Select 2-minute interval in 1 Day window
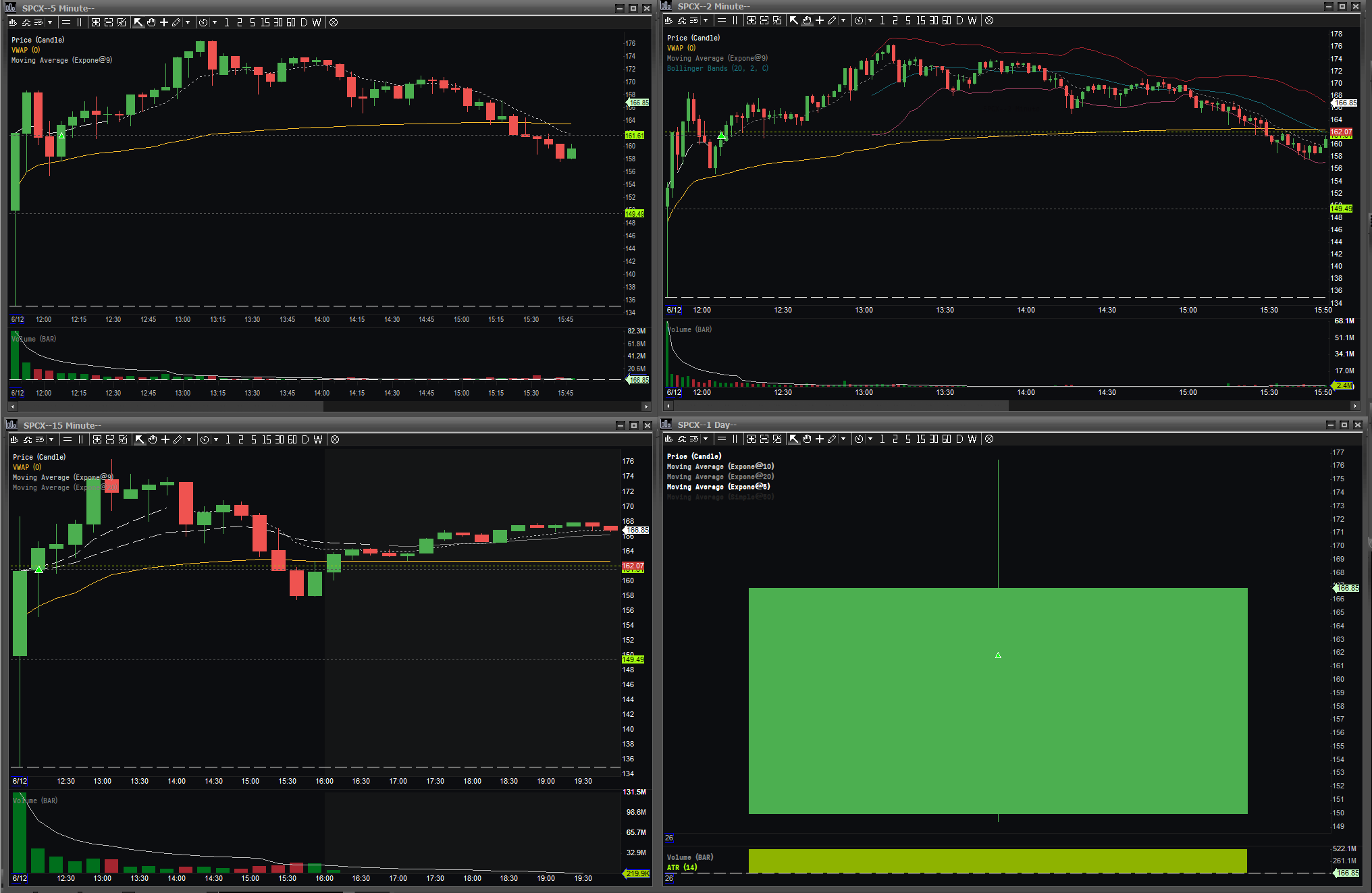The height and width of the screenshot is (893, 1372). pos(895,439)
